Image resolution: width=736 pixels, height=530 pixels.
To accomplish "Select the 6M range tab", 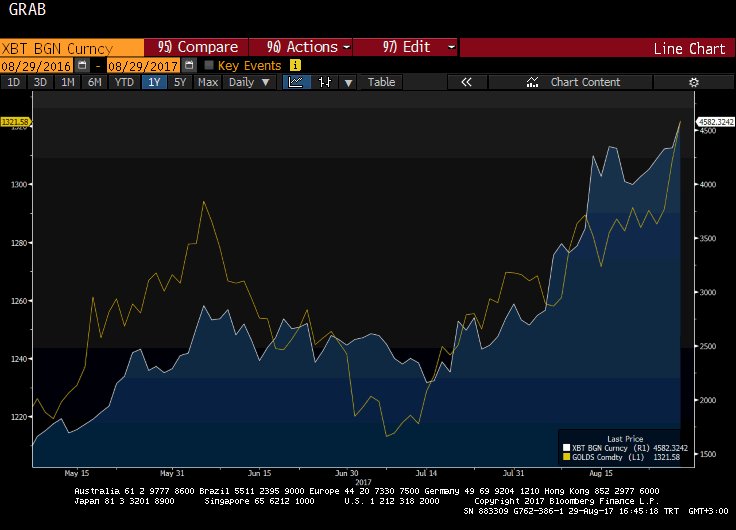I will 94,82.
